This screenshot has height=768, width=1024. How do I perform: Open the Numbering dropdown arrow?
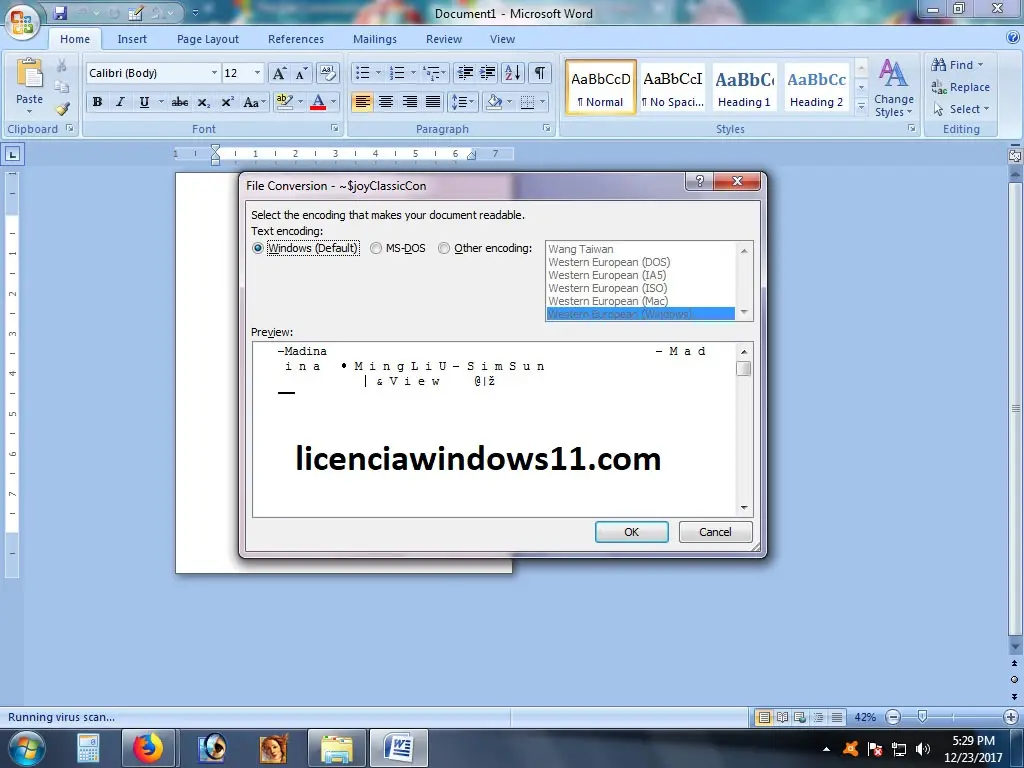click(413, 73)
